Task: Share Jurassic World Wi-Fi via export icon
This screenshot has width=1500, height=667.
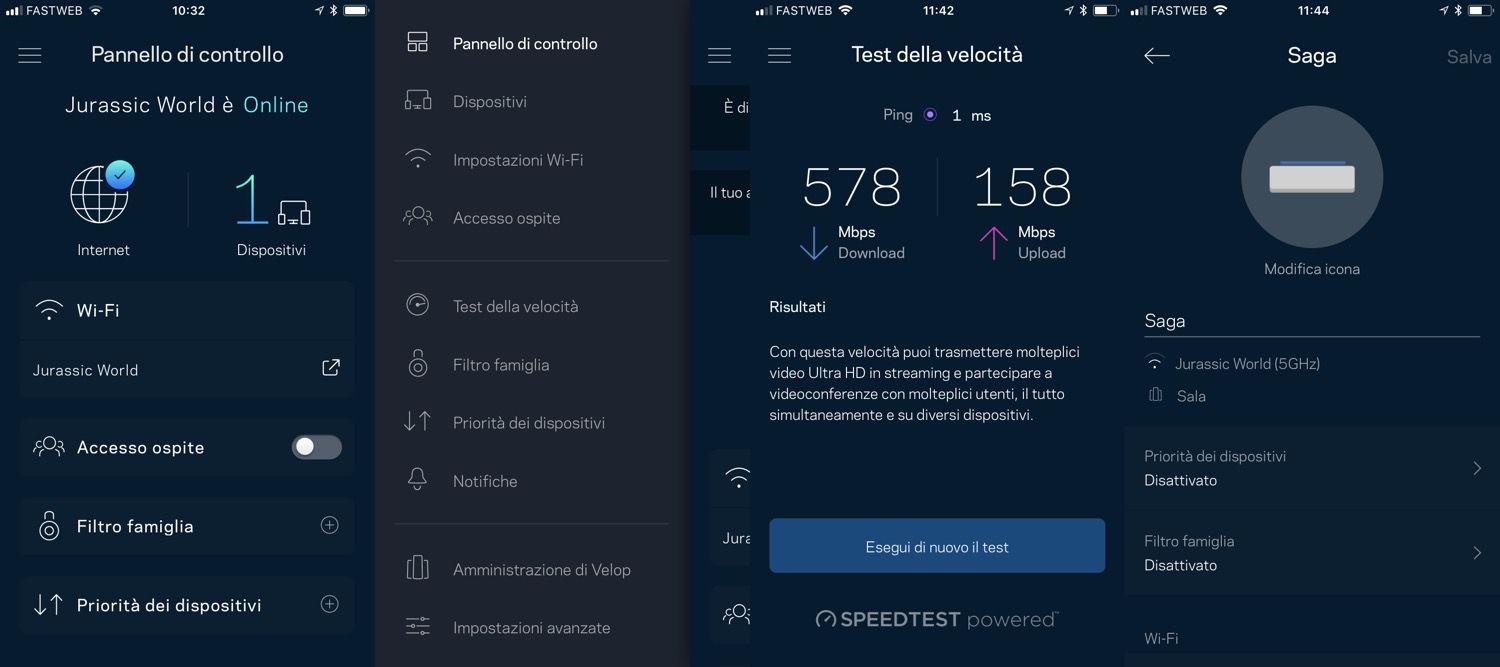Action: coord(330,368)
